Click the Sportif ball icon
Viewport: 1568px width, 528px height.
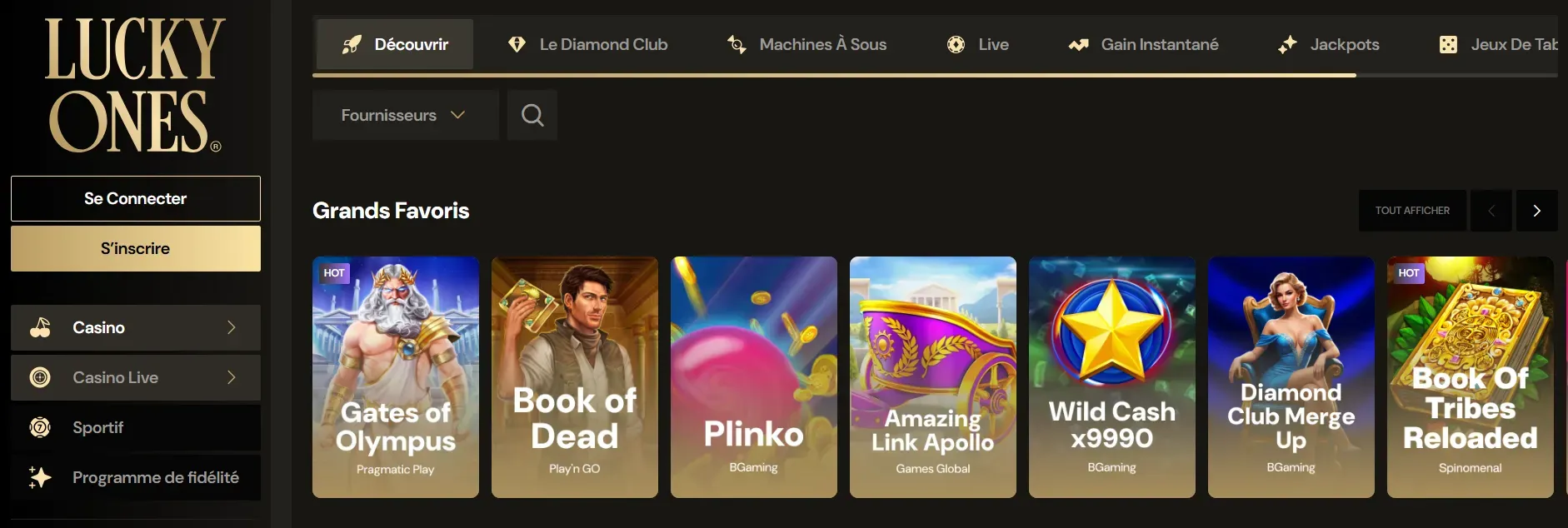coord(40,427)
